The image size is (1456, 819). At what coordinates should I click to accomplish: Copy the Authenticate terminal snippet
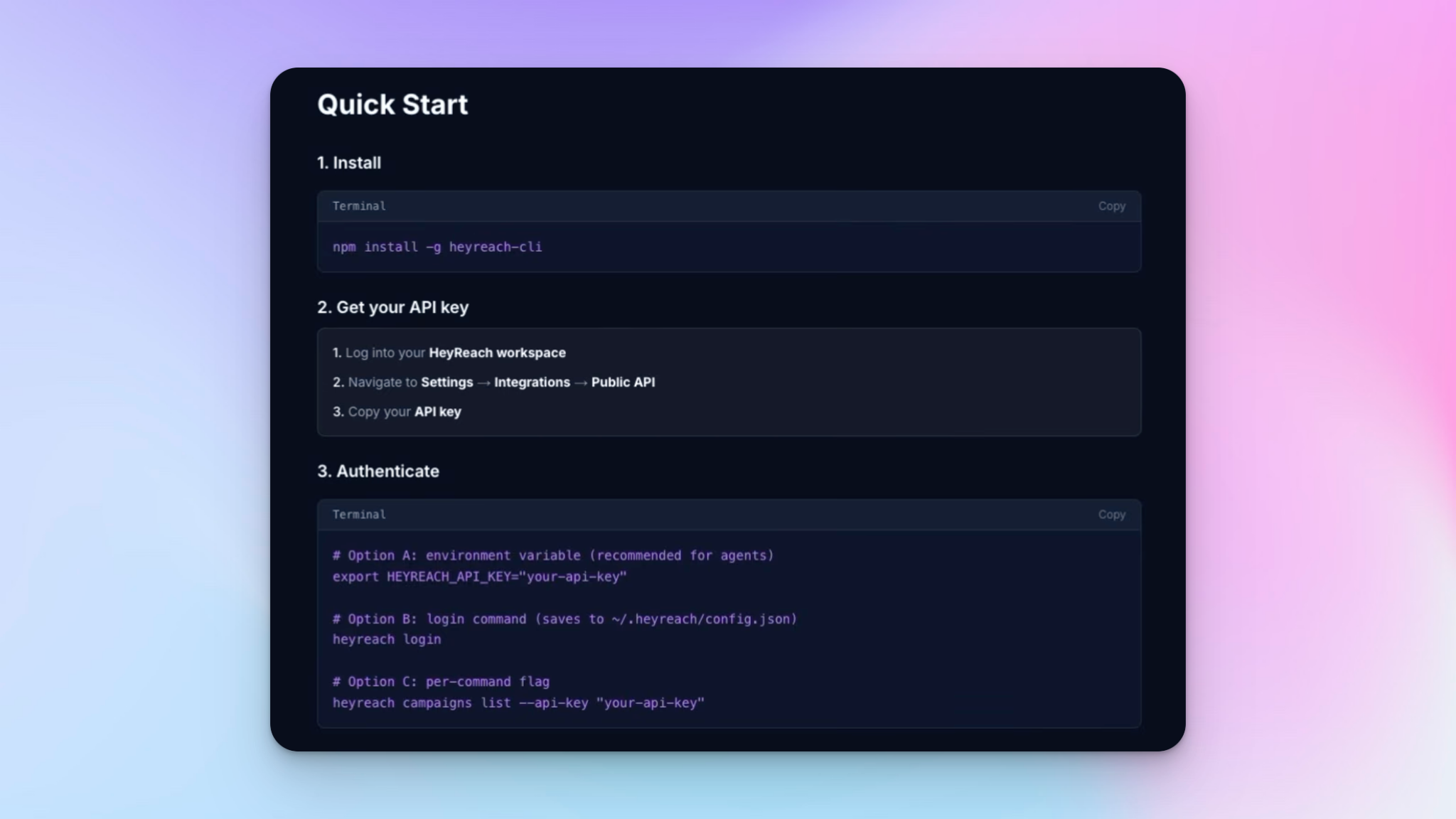[1111, 515]
